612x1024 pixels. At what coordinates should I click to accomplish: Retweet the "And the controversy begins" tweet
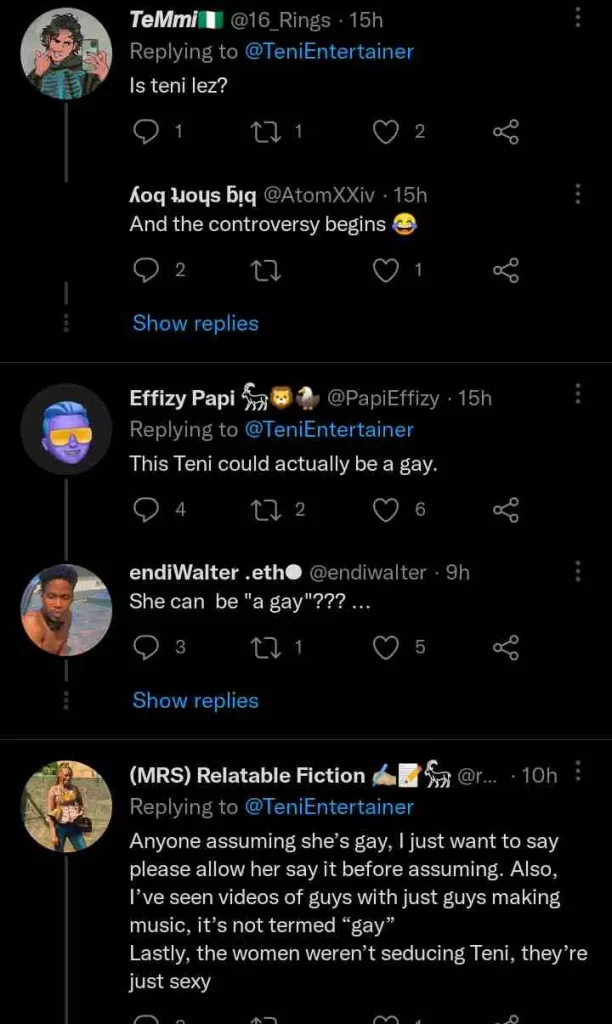tap(267, 269)
